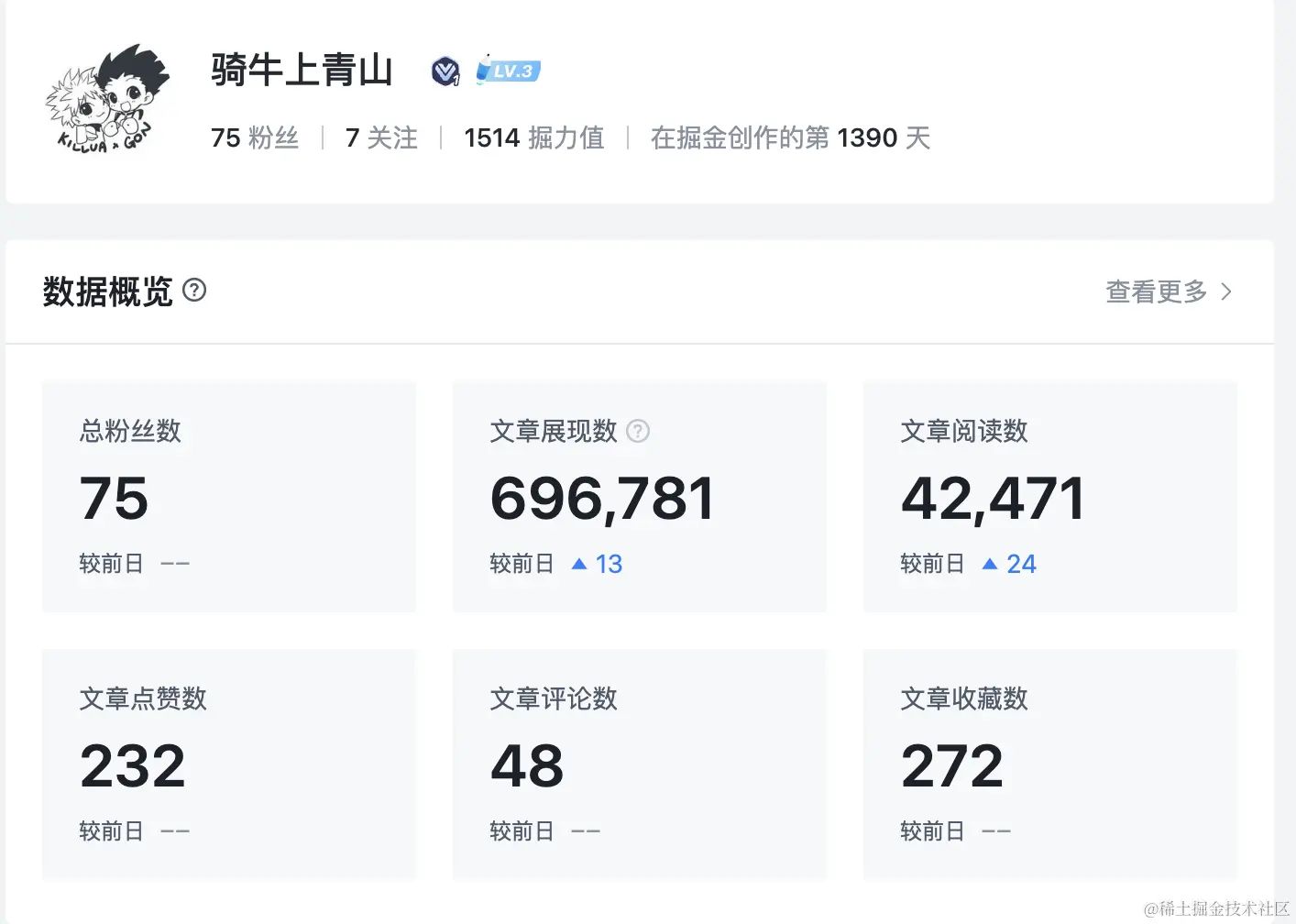Select the 文章展现数 label
This screenshot has width=1296, height=924.
tap(554, 431)
